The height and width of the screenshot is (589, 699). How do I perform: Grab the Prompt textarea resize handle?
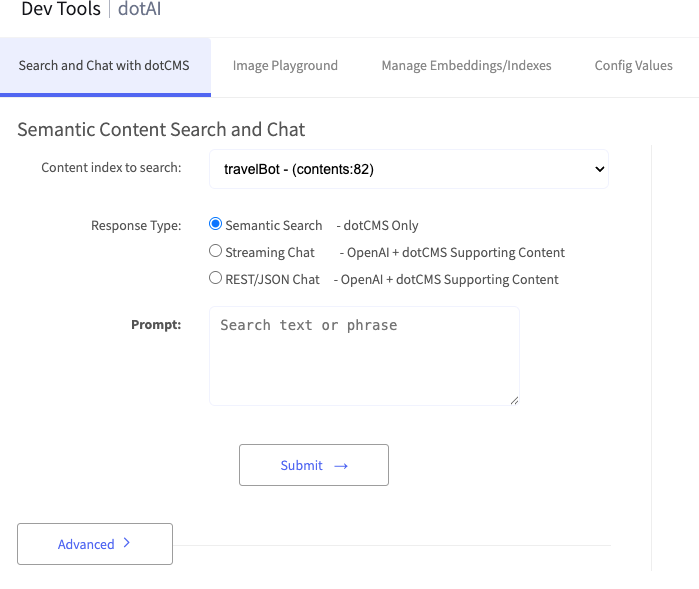pyautogui.click(x=514, y=400)
